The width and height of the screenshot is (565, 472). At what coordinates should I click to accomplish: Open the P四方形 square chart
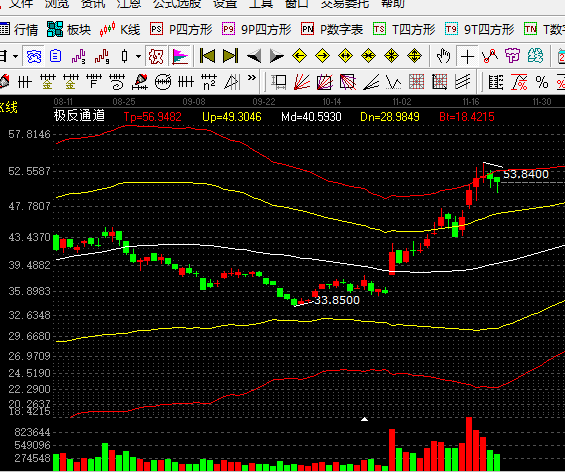pyautogui.click(x=181, y=30)
